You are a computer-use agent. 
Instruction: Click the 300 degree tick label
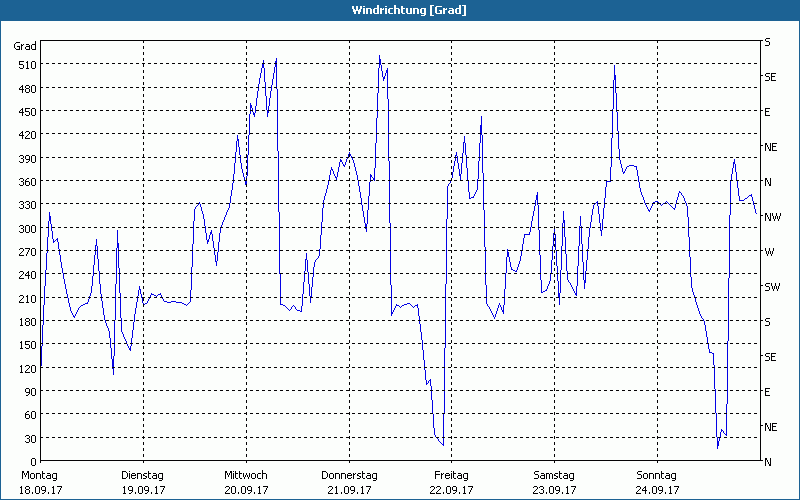pyautogui.click(x=28, y=229)
